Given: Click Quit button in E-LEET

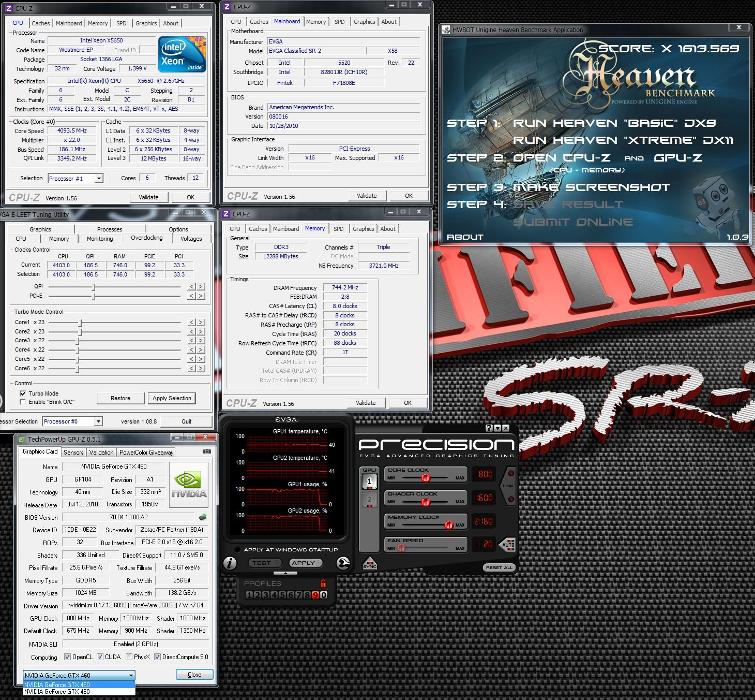Looking at the screenshot, I should click(186, 421).
